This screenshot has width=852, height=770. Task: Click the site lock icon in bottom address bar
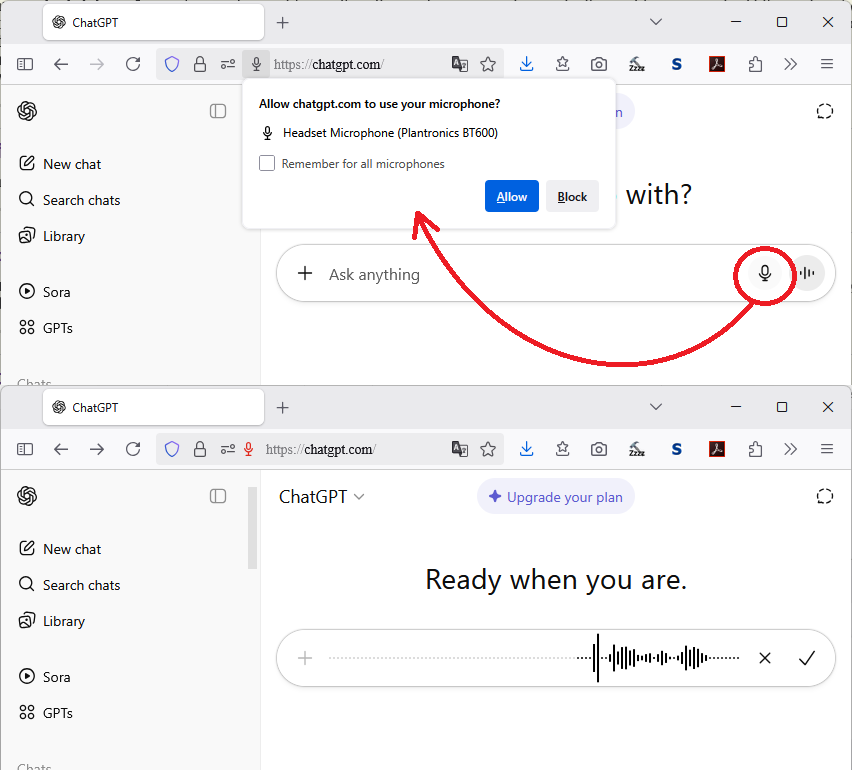(200, 449)
